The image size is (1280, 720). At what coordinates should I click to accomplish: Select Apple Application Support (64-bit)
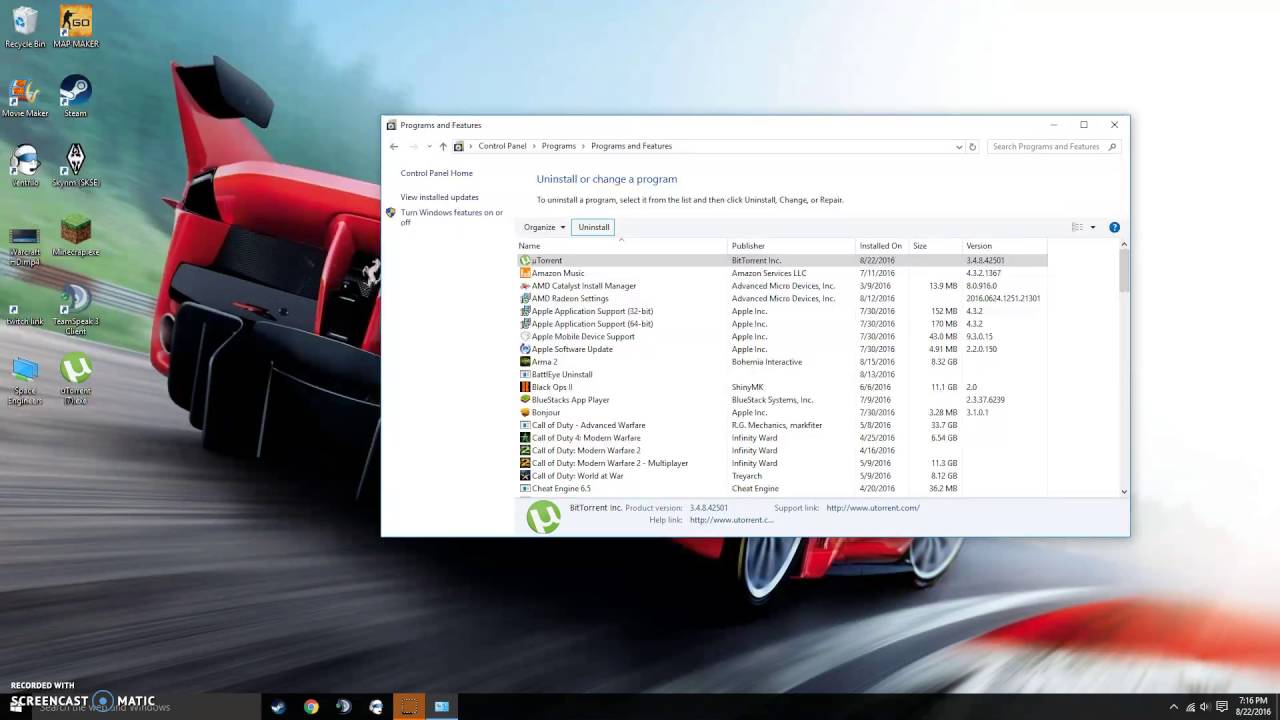click(x=782, y=324)
